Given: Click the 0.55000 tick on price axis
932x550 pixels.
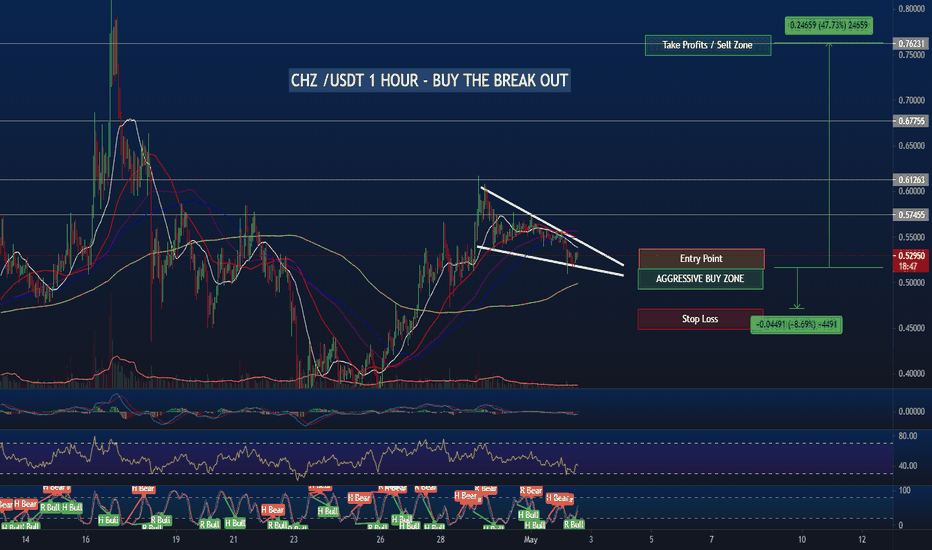Looking at the screenshot, I should [911, 237].
